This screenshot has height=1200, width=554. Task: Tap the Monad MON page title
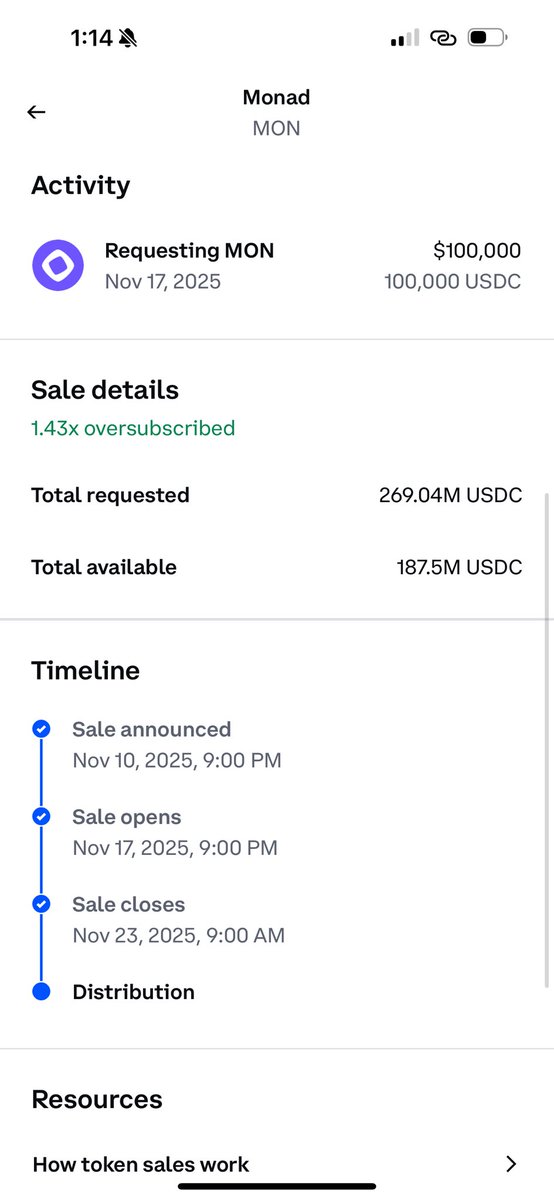pyautogui.click(x=276, y=112)
